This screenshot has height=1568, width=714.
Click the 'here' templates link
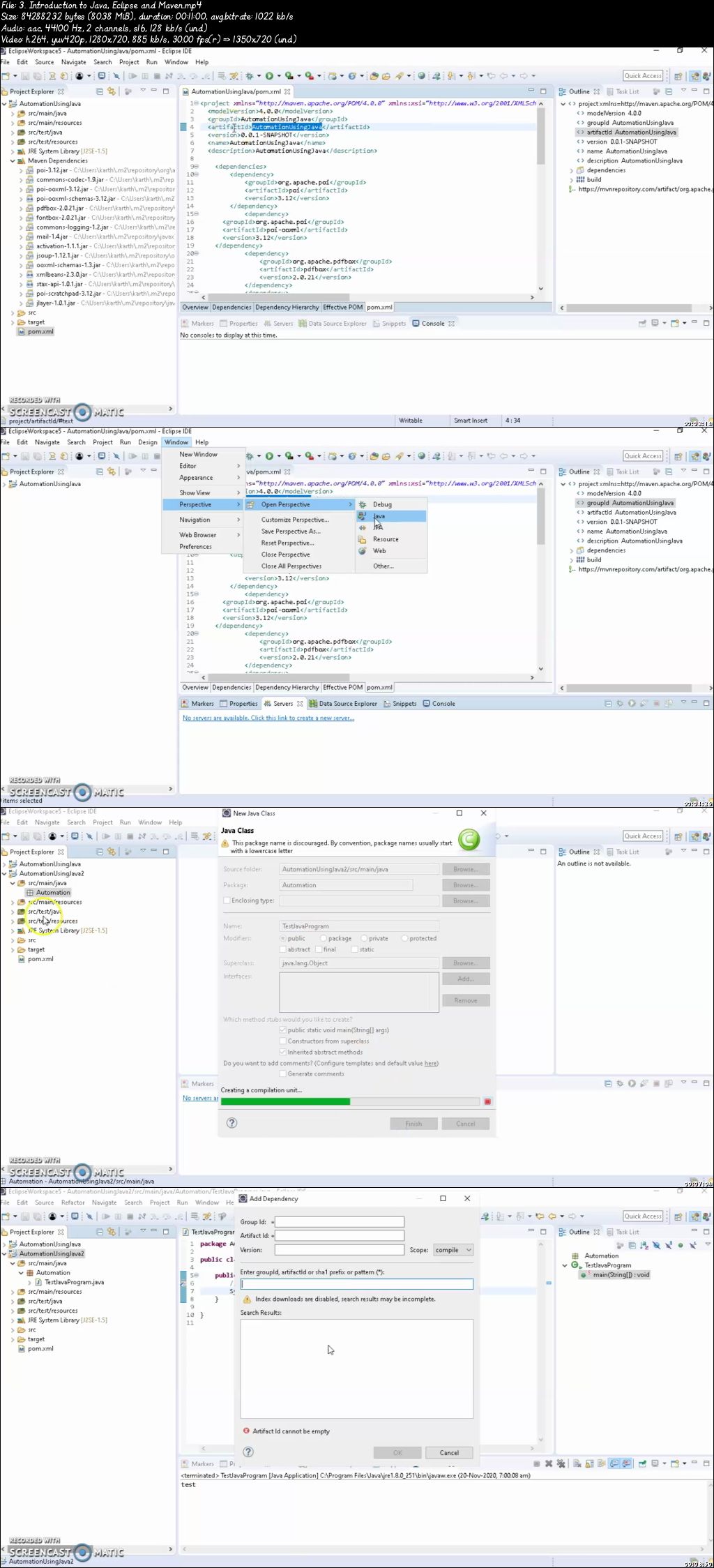[431, 1063]
